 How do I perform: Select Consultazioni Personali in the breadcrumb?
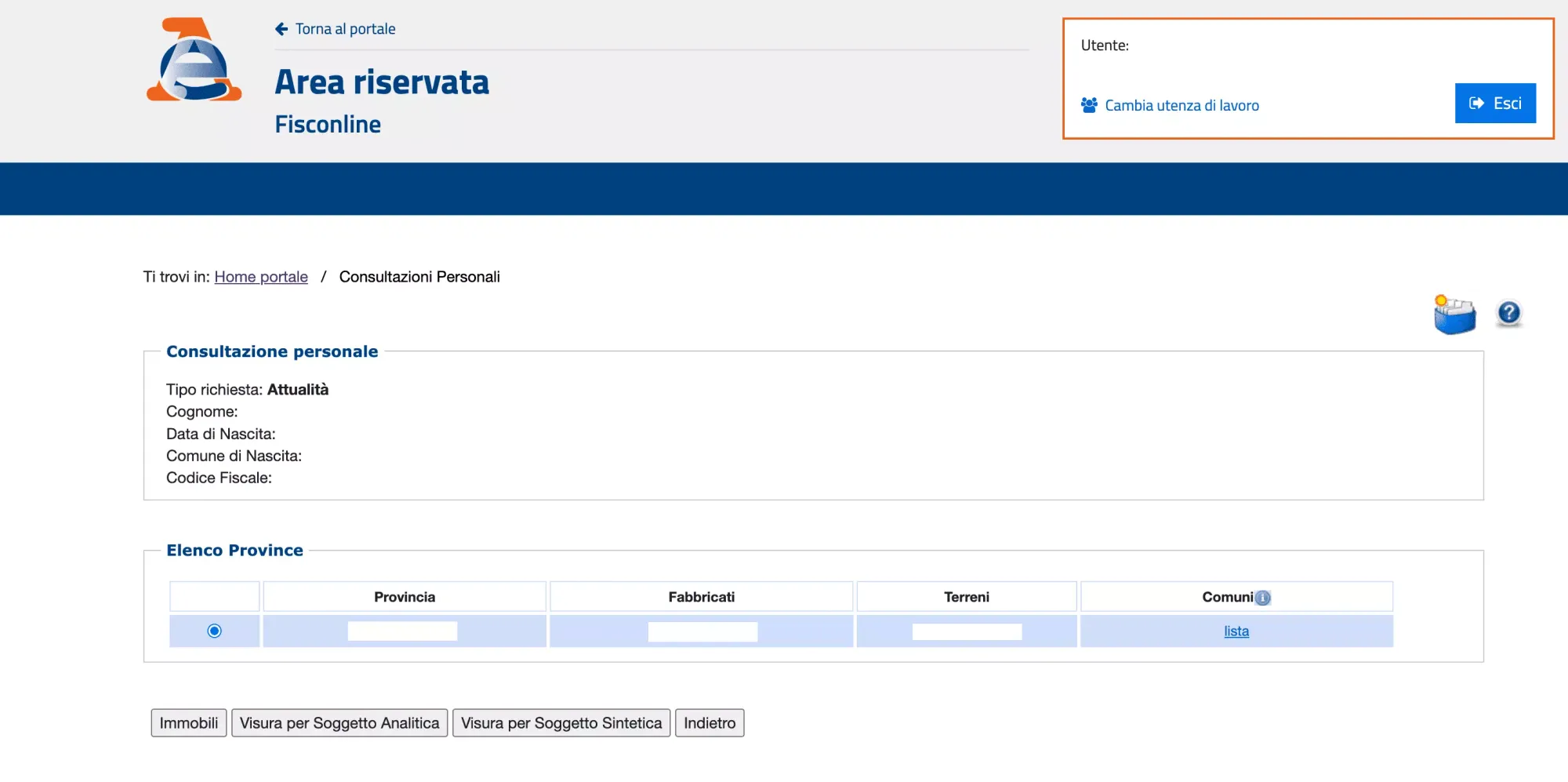[x=419, y=276]
